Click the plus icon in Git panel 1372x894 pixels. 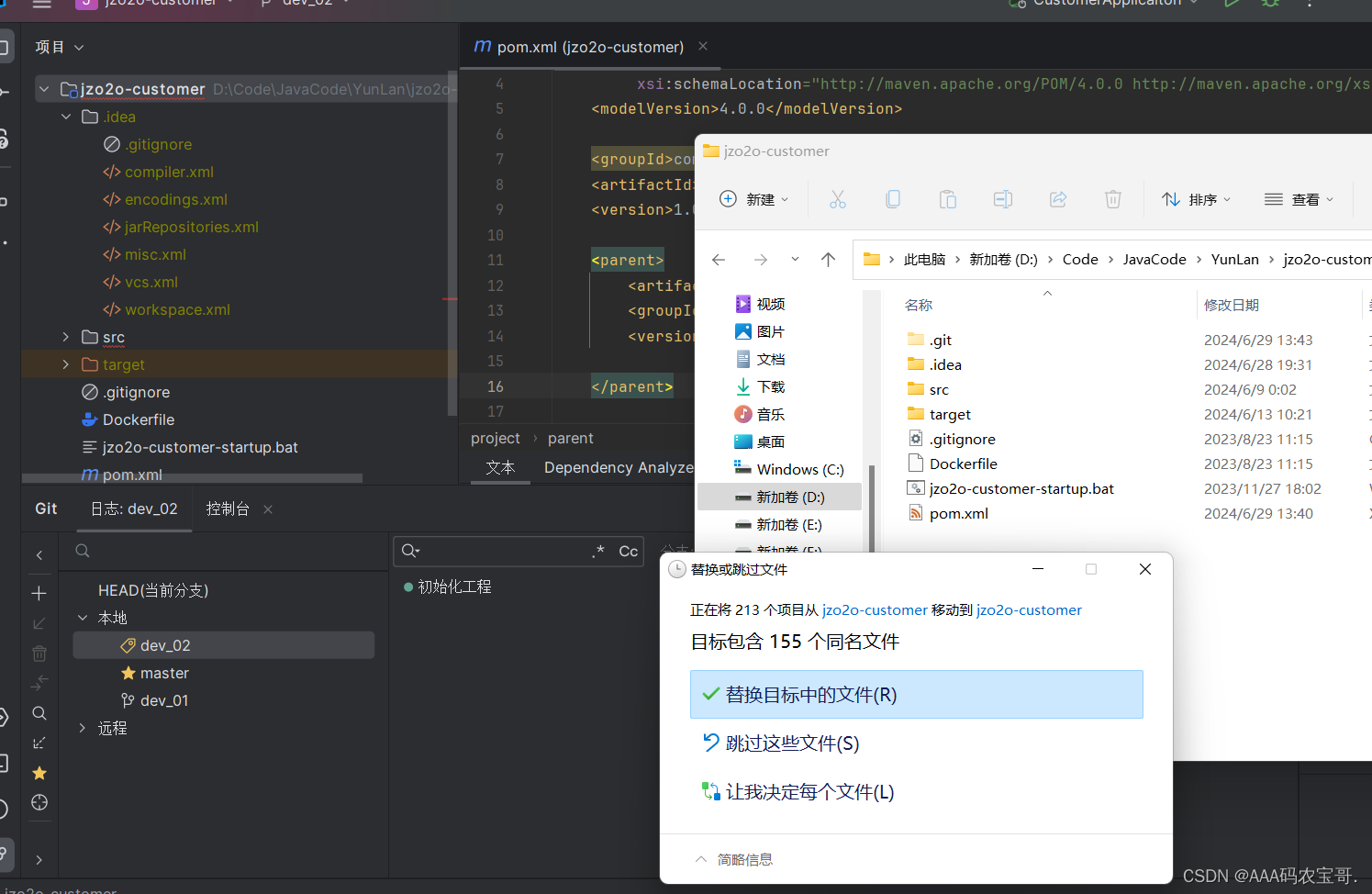[x=39, y=594]
